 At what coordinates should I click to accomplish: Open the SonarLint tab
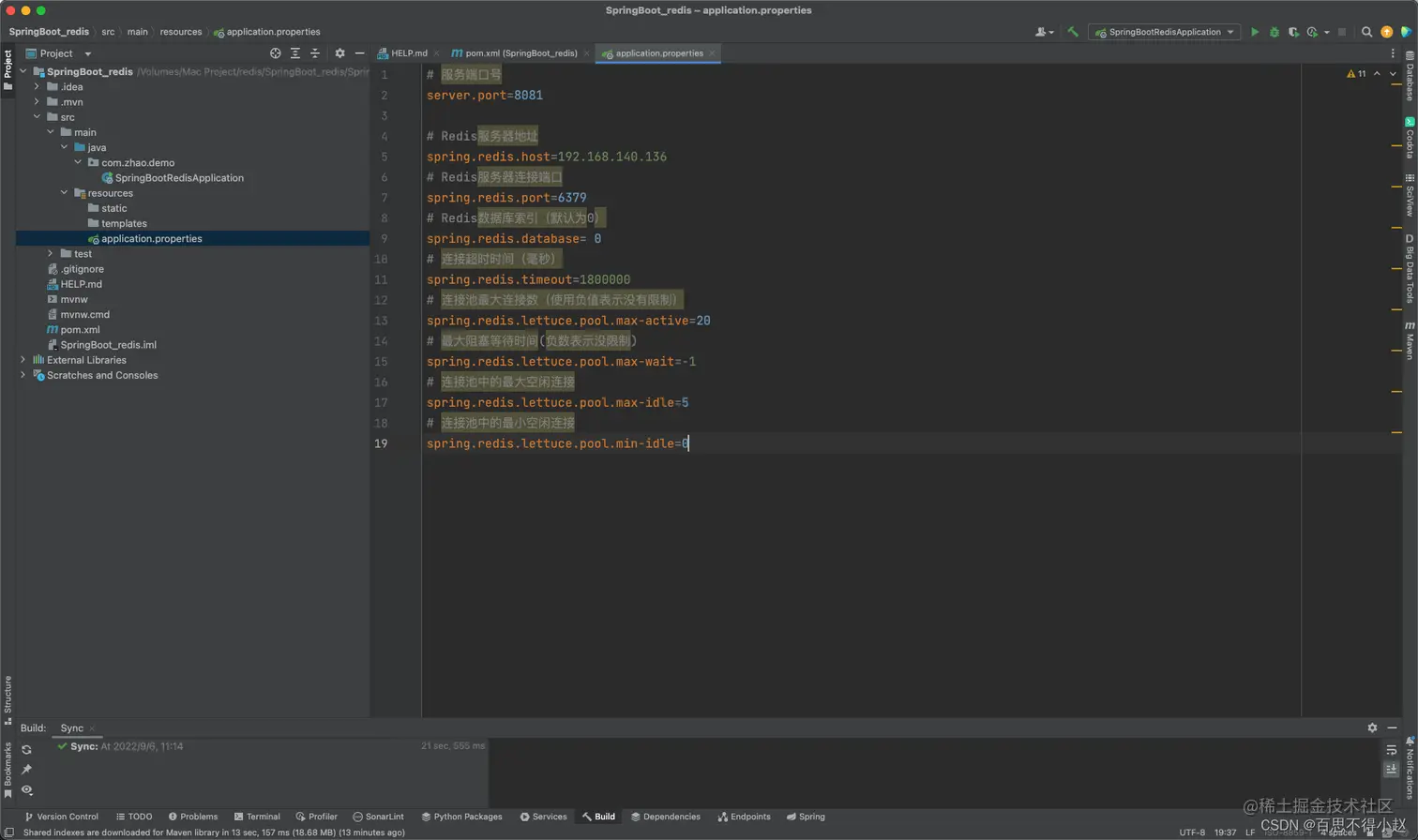[378, 817]
